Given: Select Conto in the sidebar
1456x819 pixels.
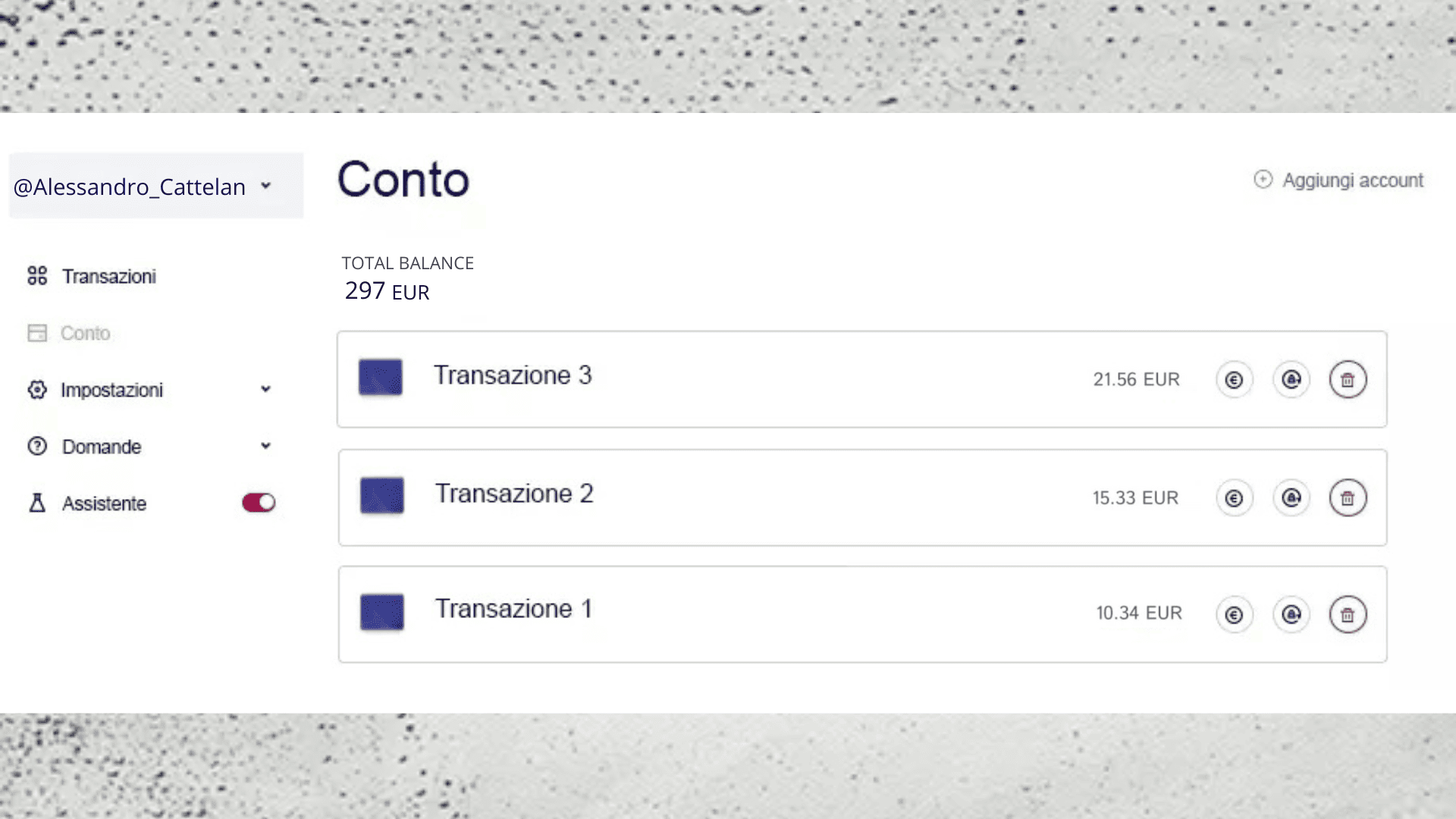Looking at the screenshot, I should click(x=85, y=334).
